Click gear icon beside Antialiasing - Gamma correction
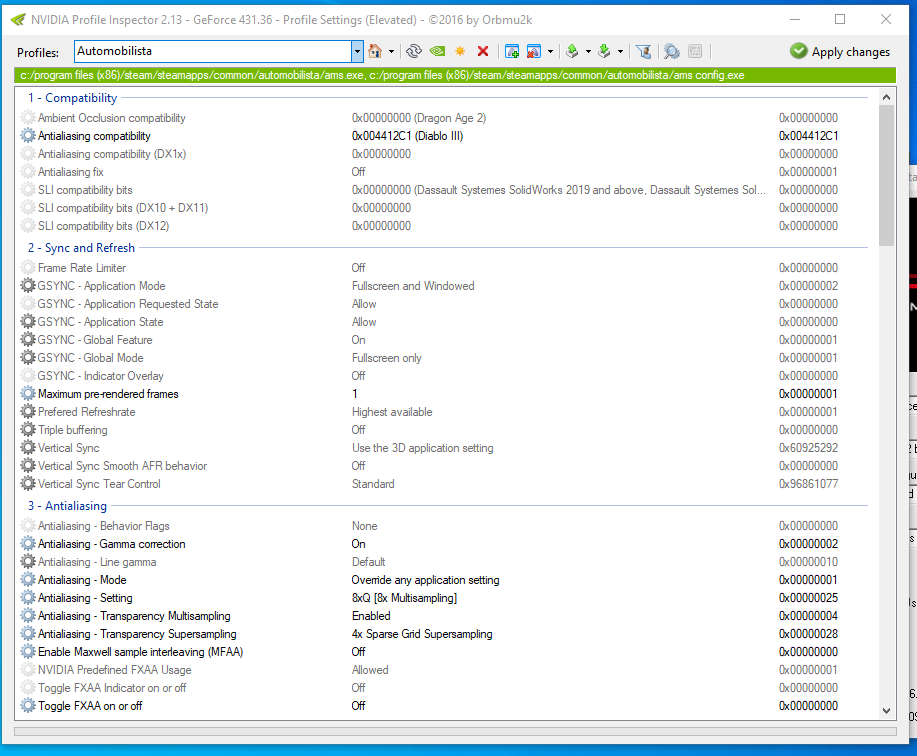The image size is (917, 756). pyautogui.click(x=28, y=544)
